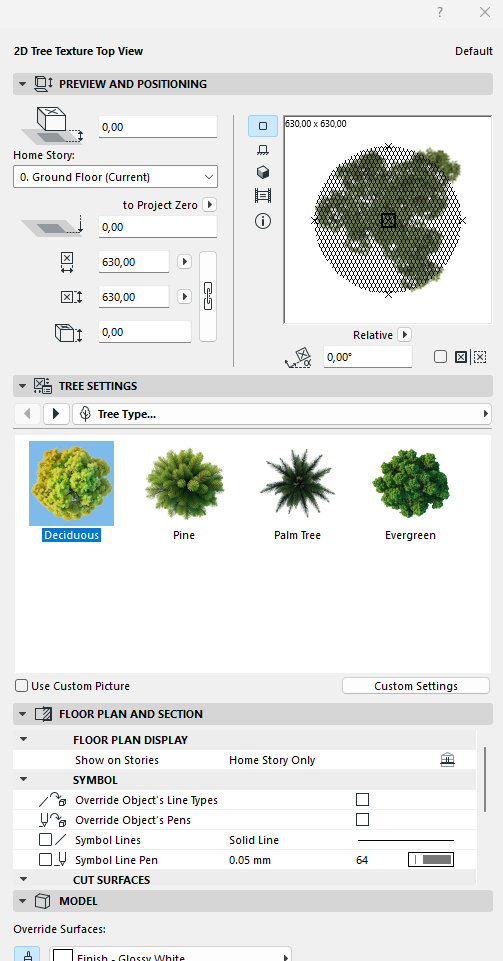Click the elevation to Project Zero field
The image size is (503, 961).
point(158,227)
